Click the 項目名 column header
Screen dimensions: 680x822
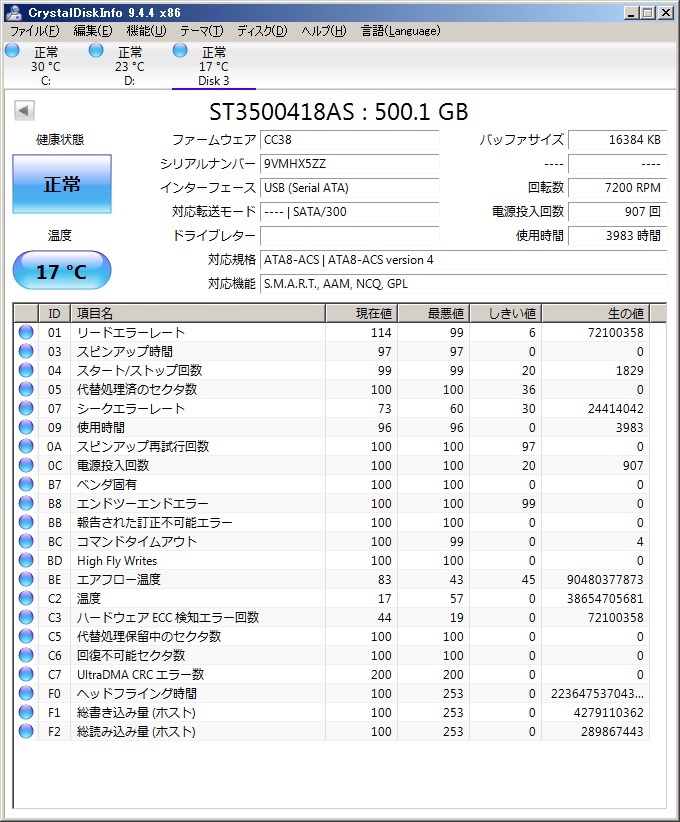point(198,313)
